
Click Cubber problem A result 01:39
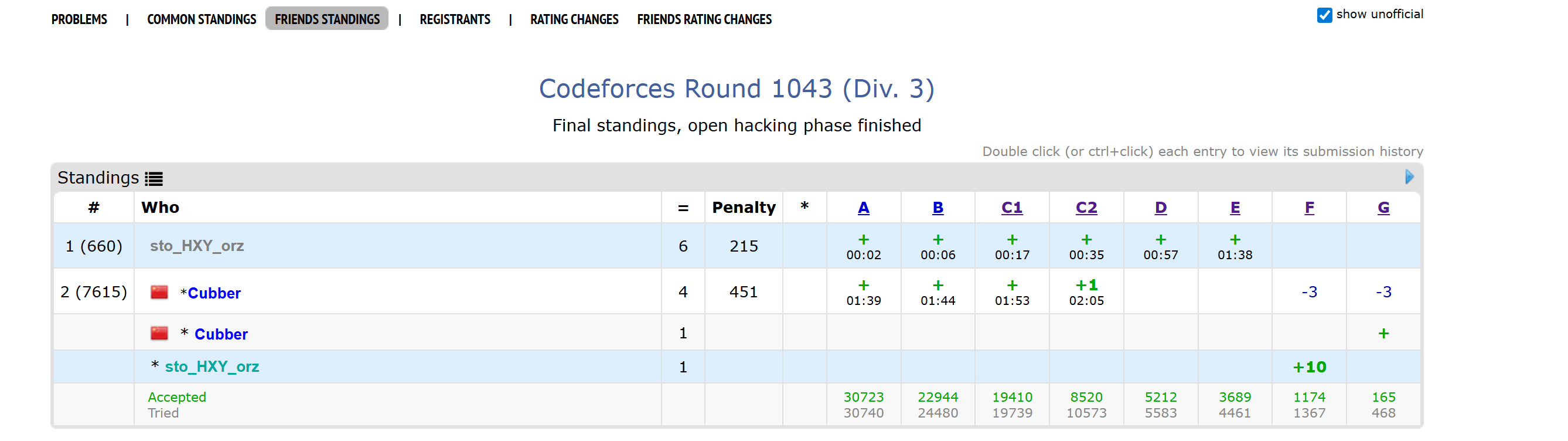pos(863,293)
